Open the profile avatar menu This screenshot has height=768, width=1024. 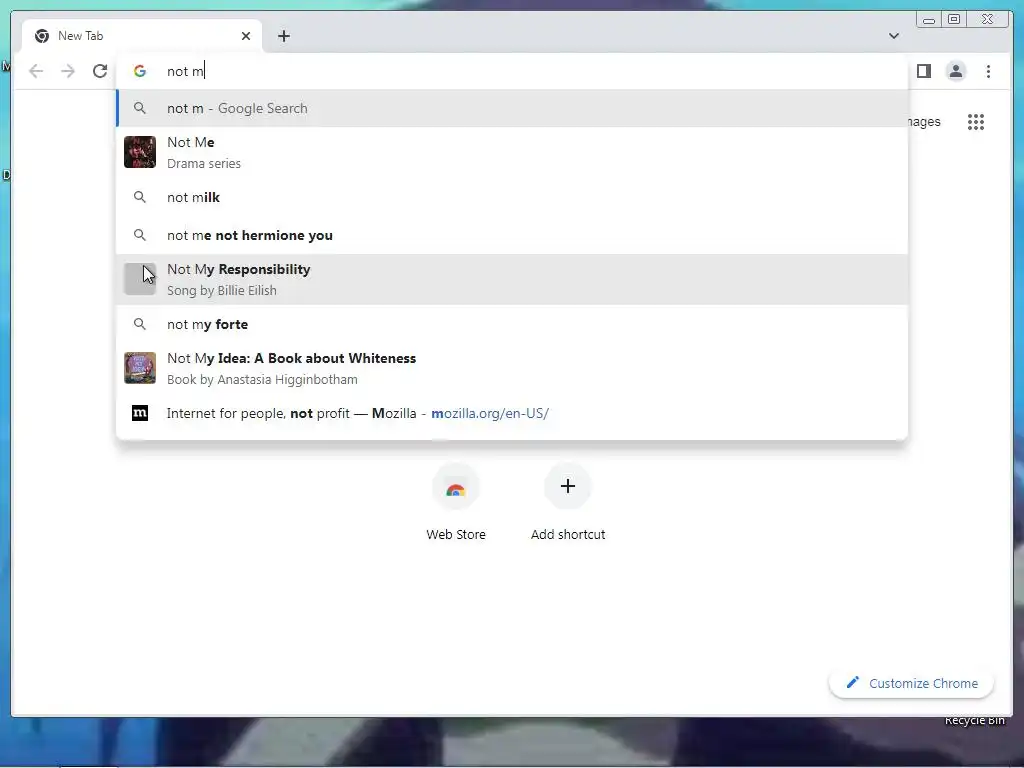[955, 71]
